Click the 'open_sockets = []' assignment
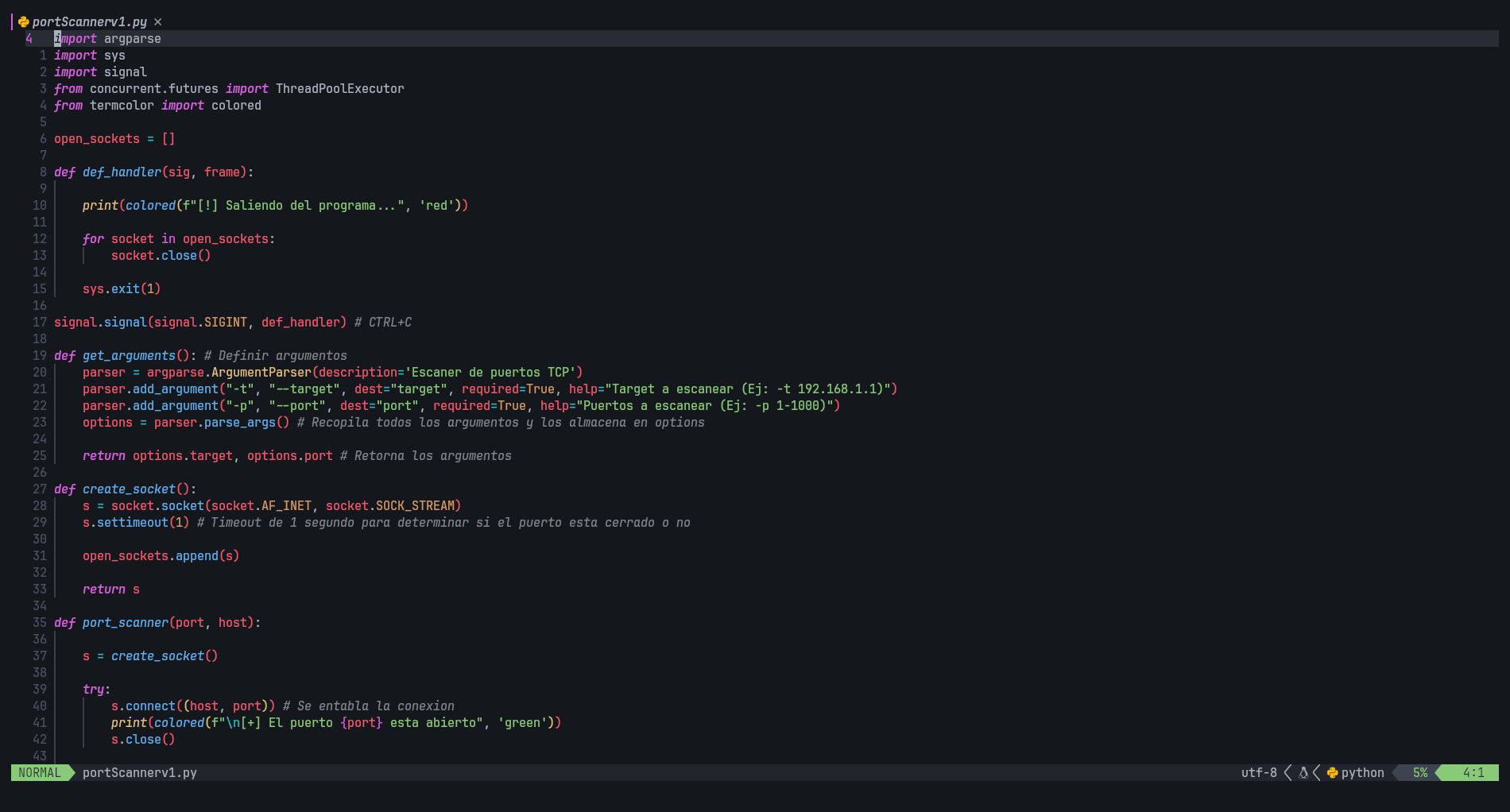The image size is (1510, 812). pos(114,138)
